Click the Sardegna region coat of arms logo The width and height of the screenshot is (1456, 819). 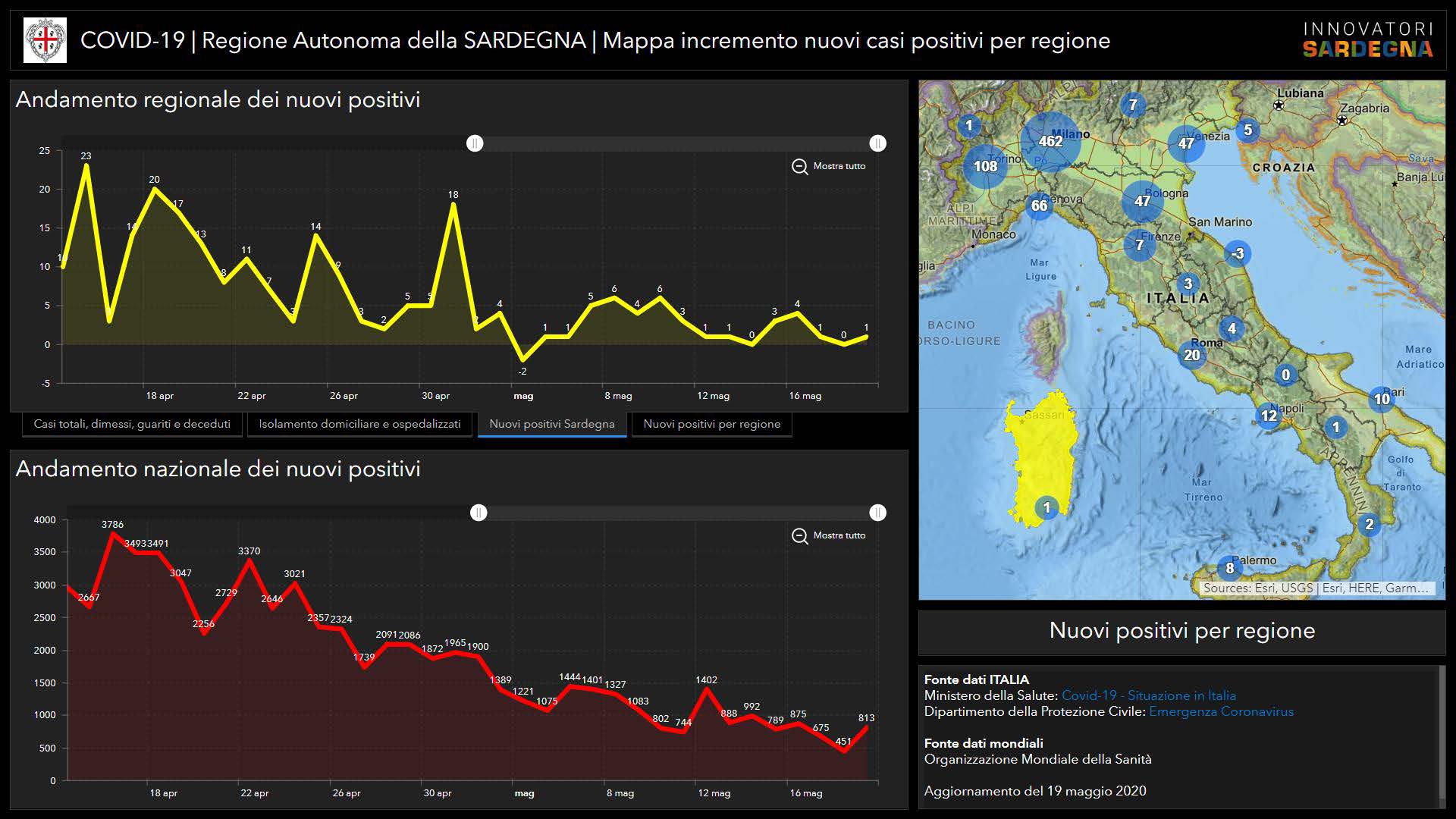click(45, 40)
